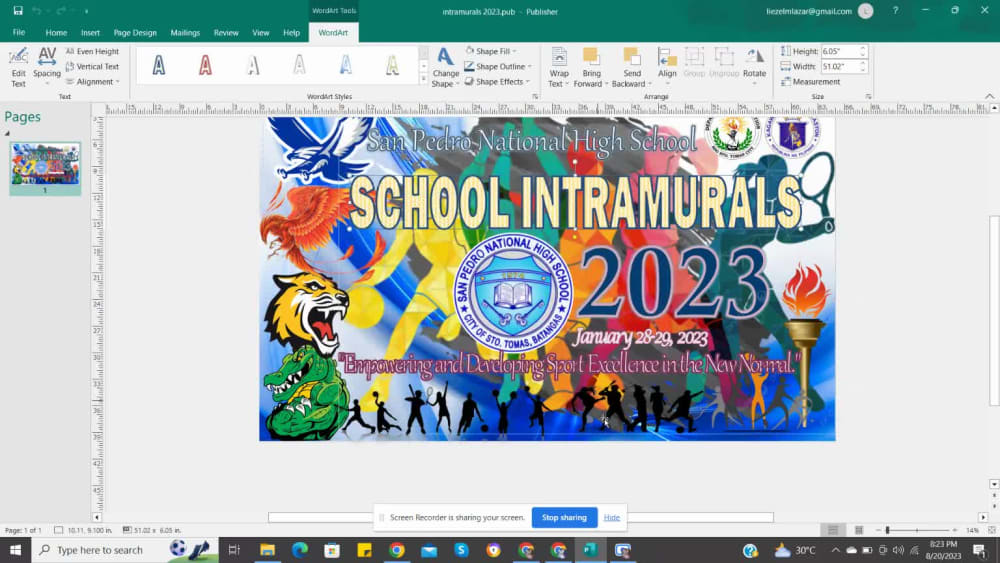Select the light blue WordArt style
Screen dimensions: 1000x563
pos(346,65)
